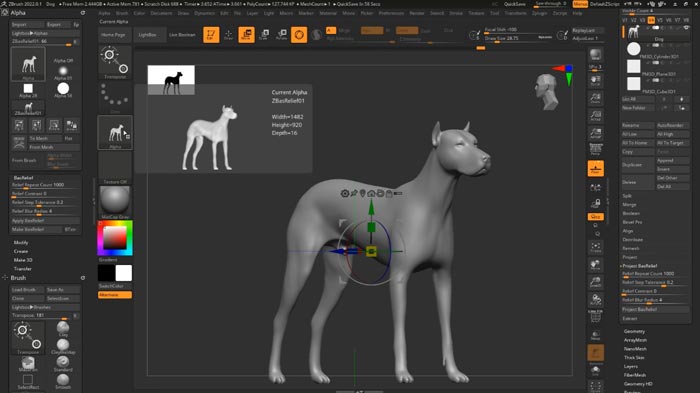This screenshot has width=700, height=393.
Task: Select the Zoom3D icon on right shelf
Action: (x=595, y=282)
